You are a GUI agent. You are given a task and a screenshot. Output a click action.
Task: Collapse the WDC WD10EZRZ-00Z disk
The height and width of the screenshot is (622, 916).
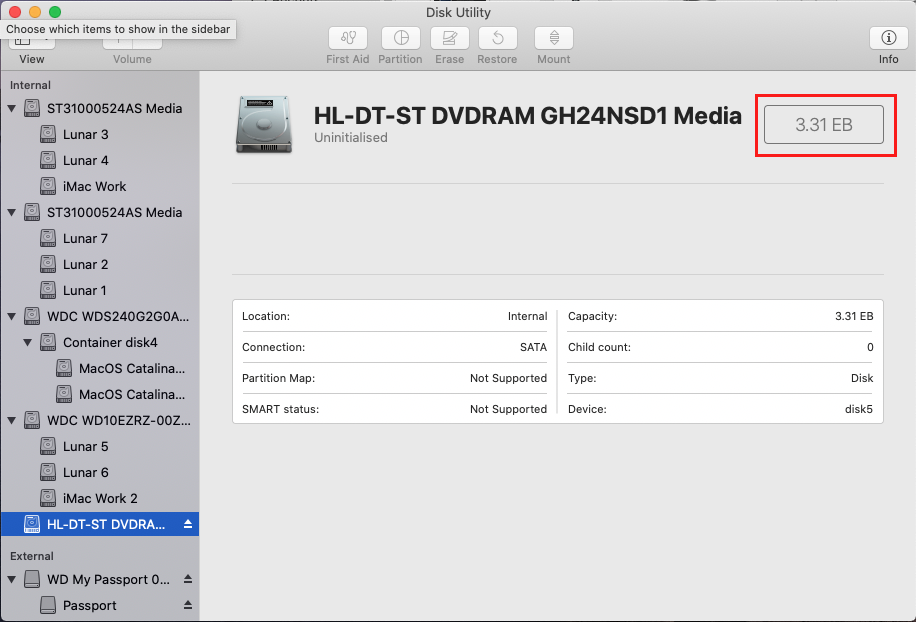point(12,421)
